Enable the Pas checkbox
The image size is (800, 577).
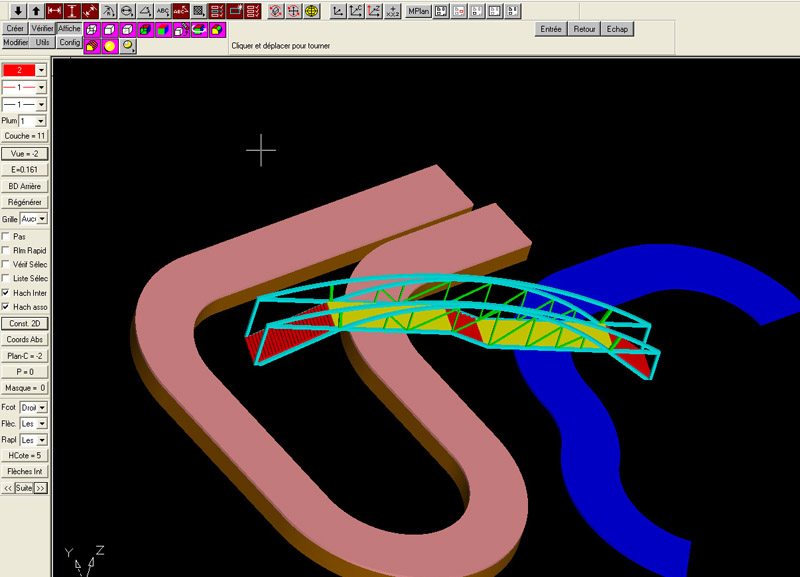(x=7, y=236)
